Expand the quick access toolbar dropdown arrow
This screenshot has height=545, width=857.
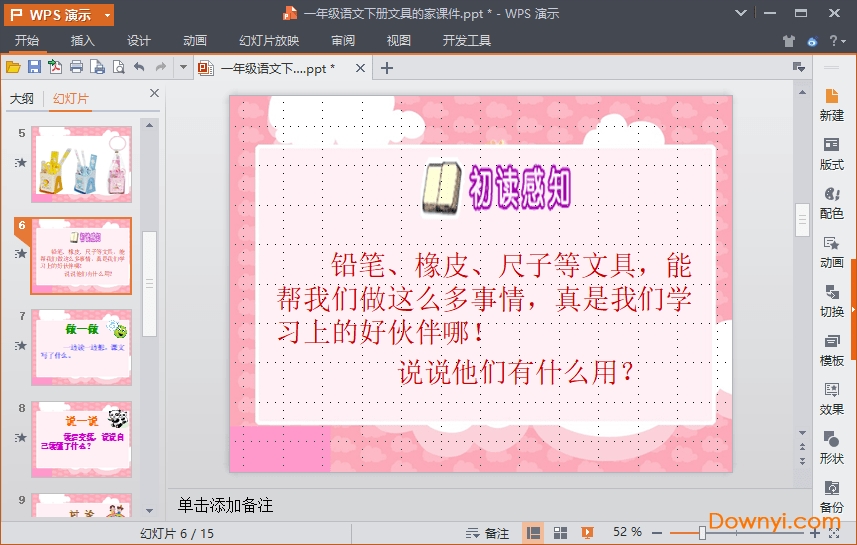click(183, 67)
